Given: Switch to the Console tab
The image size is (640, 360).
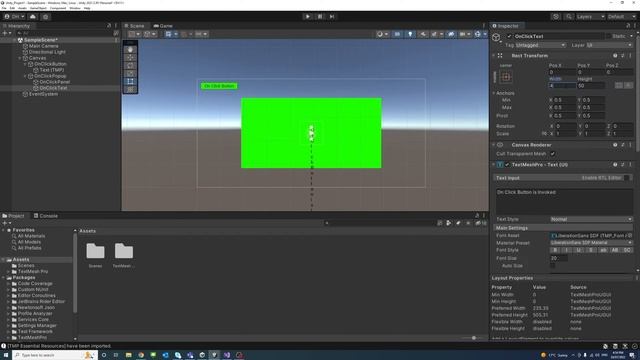Looking at the screenshot, I should click(x=46, y=216).
